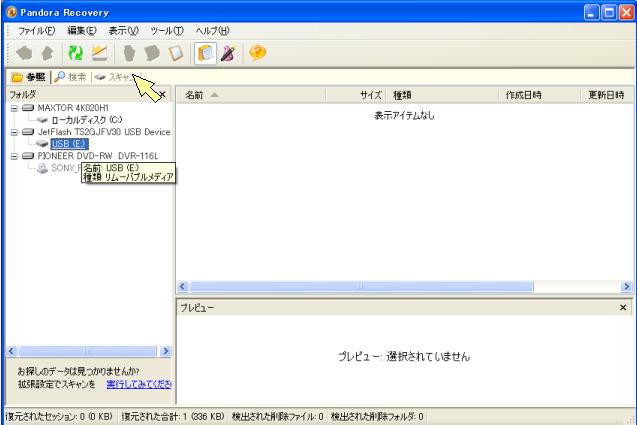Viewport: 637px width, 425px height.
Task: Click folder pane scrollbar right arrow
Action: point(165,351)
